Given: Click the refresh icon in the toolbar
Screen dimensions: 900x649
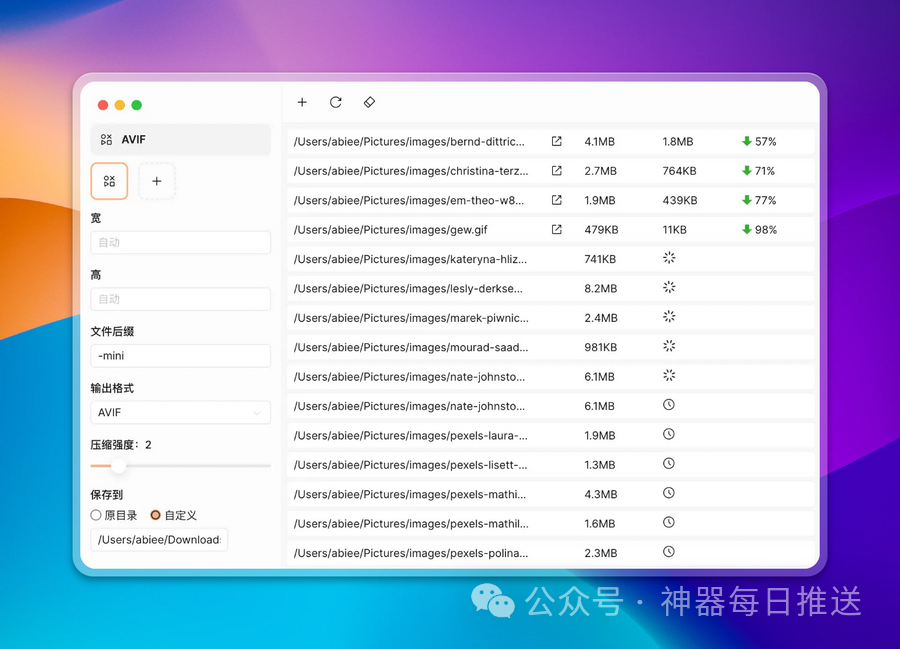Looking at the screenshot, I should 336,102.
